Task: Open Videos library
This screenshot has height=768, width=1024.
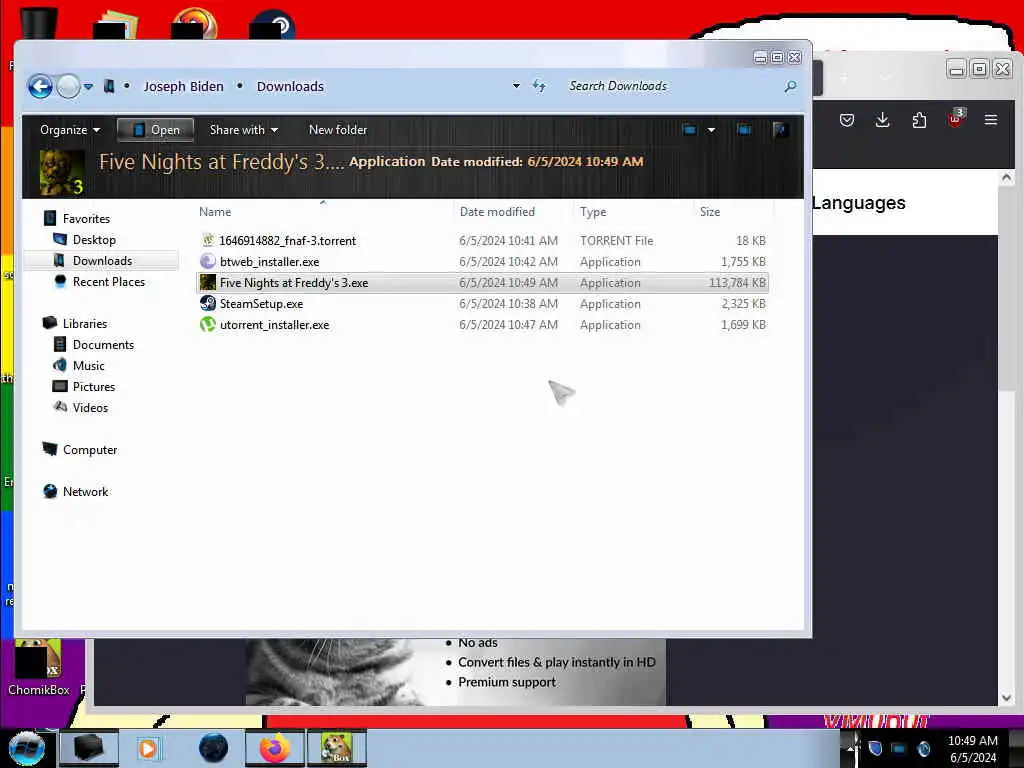Action: pyautogui.click(x=90, y=408)
